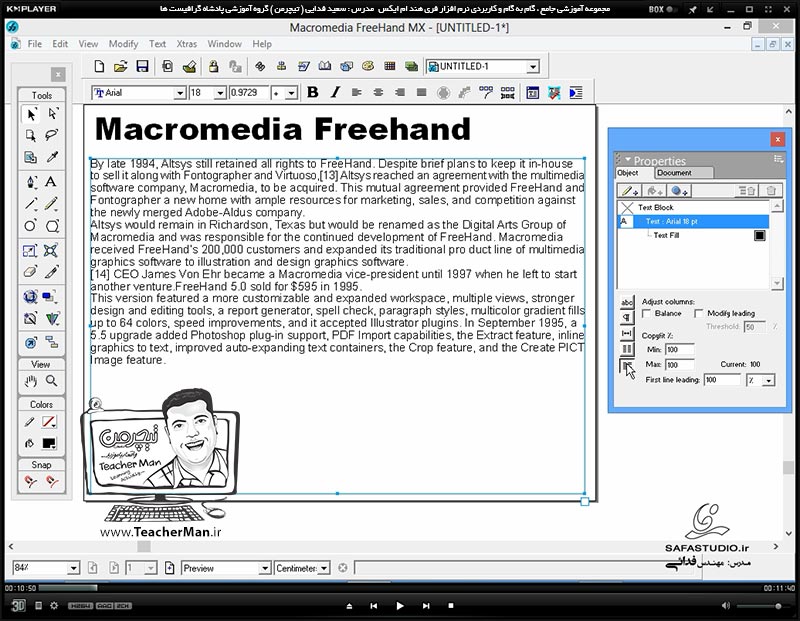Show the columns and rows properties button

tap(627, 349)
